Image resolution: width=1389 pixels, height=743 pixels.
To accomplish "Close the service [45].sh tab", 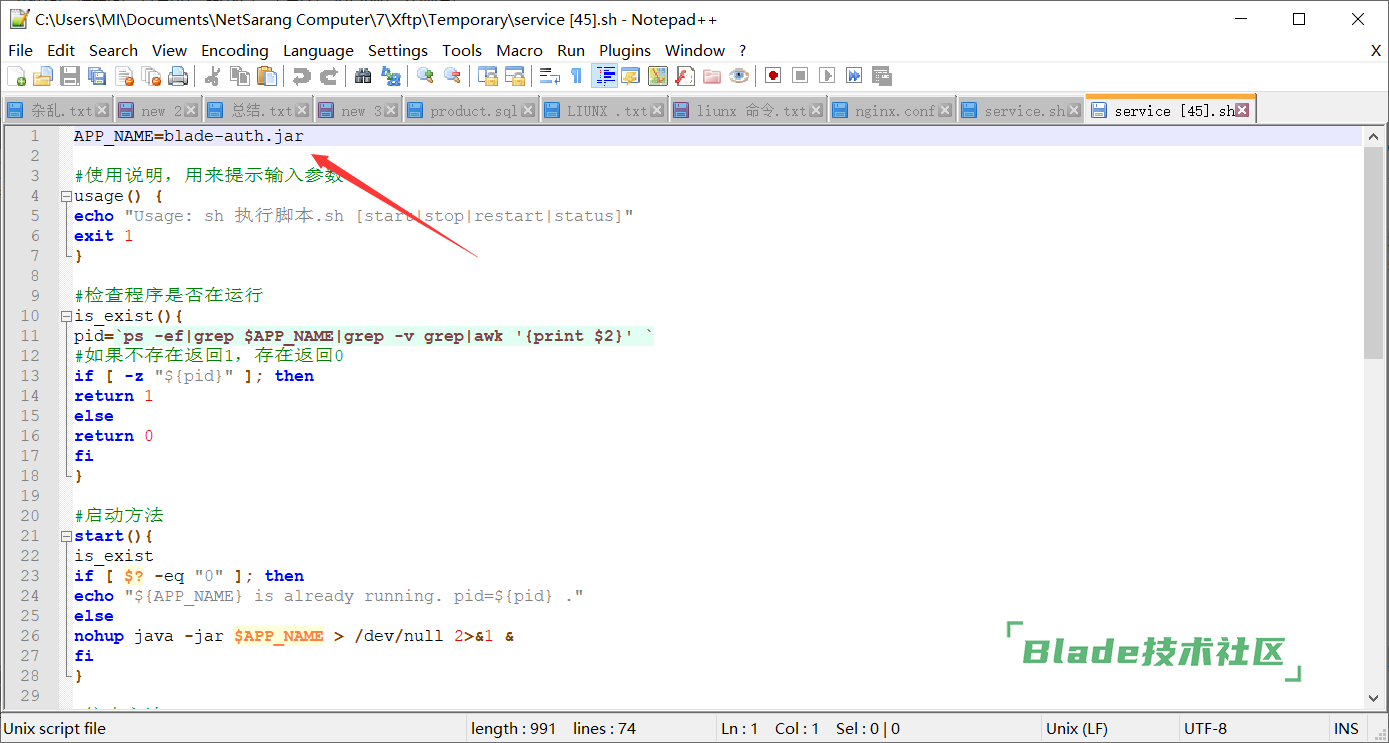I will click(x=1242, y=111).
